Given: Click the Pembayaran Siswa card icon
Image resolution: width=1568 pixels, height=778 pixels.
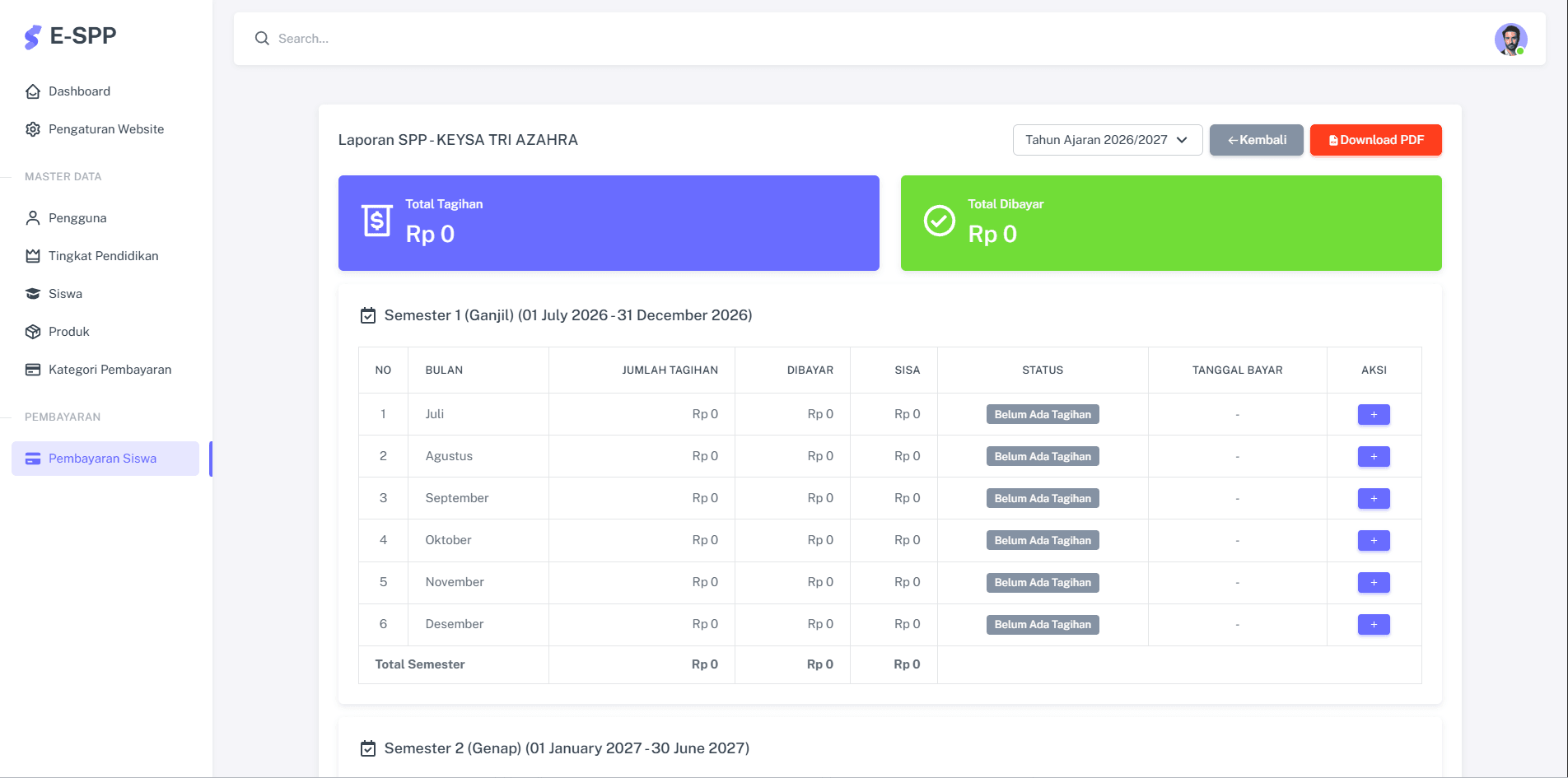Looking at the screenshot, I should (33, 459).
